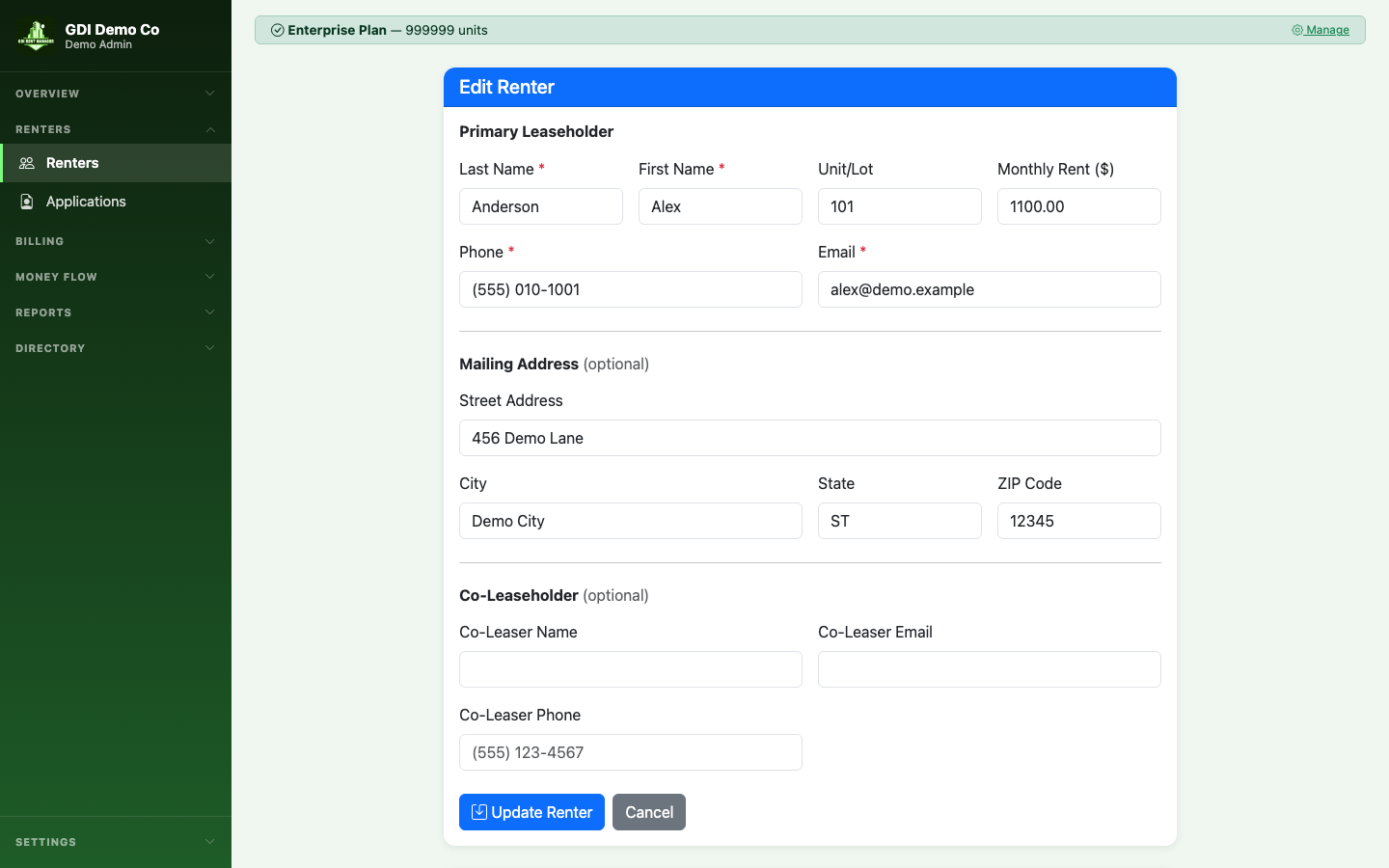Click the save icon on Update Renter
Screen dimensions: 1389x868
[479, 812]
